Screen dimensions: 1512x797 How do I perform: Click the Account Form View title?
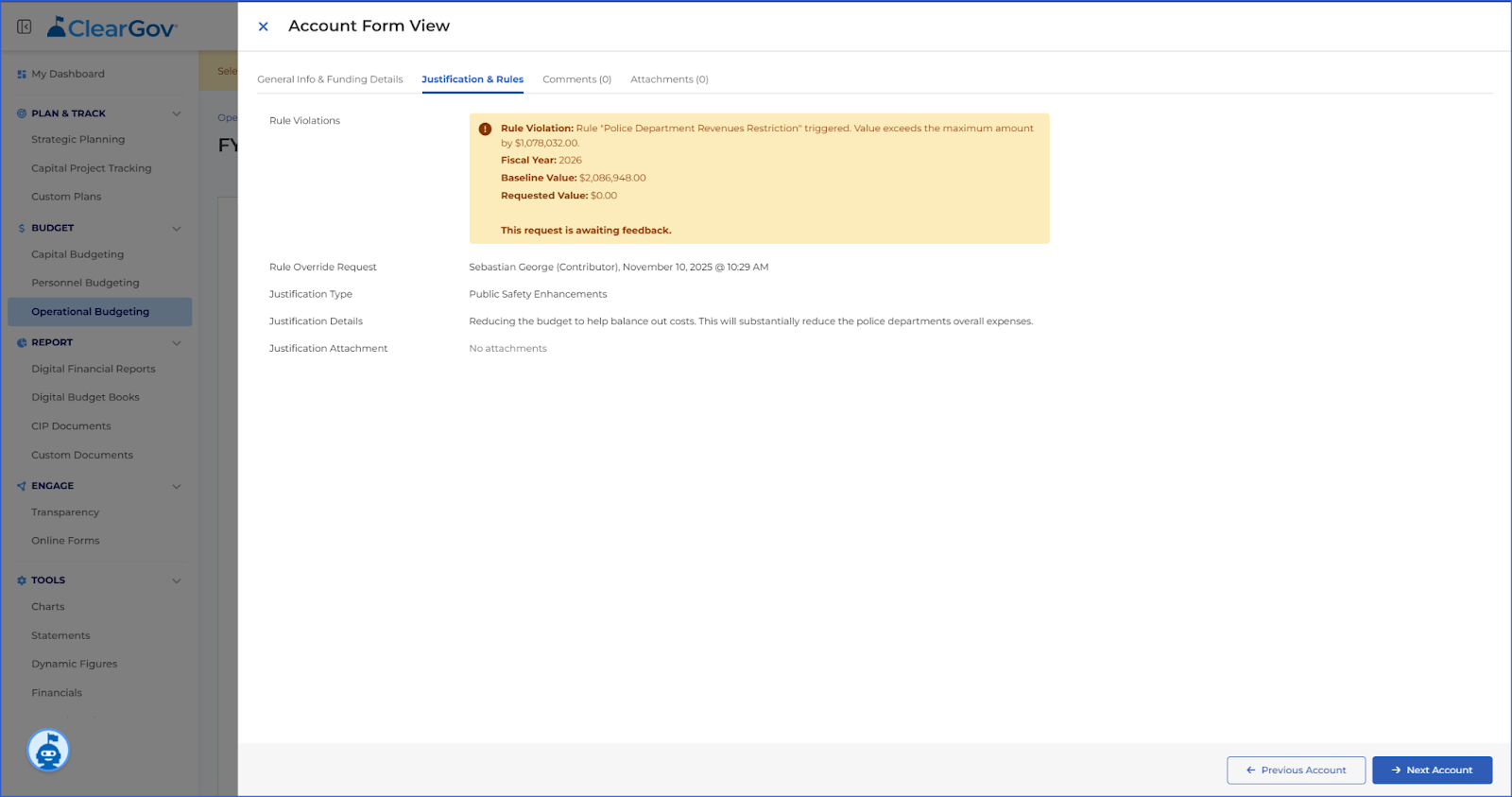click(369, 26)
